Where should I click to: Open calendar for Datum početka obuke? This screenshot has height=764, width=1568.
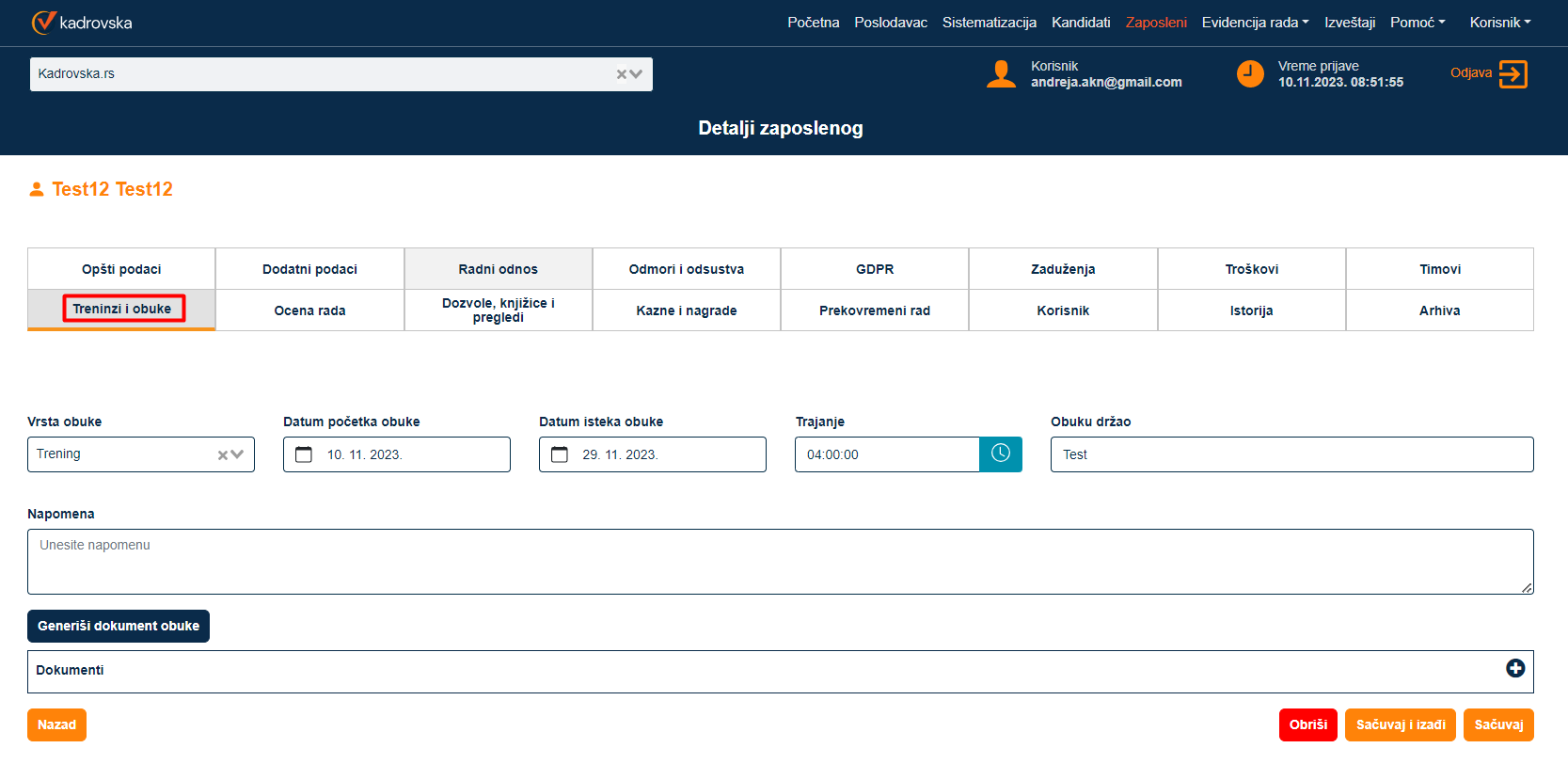[x=304, y=454]
